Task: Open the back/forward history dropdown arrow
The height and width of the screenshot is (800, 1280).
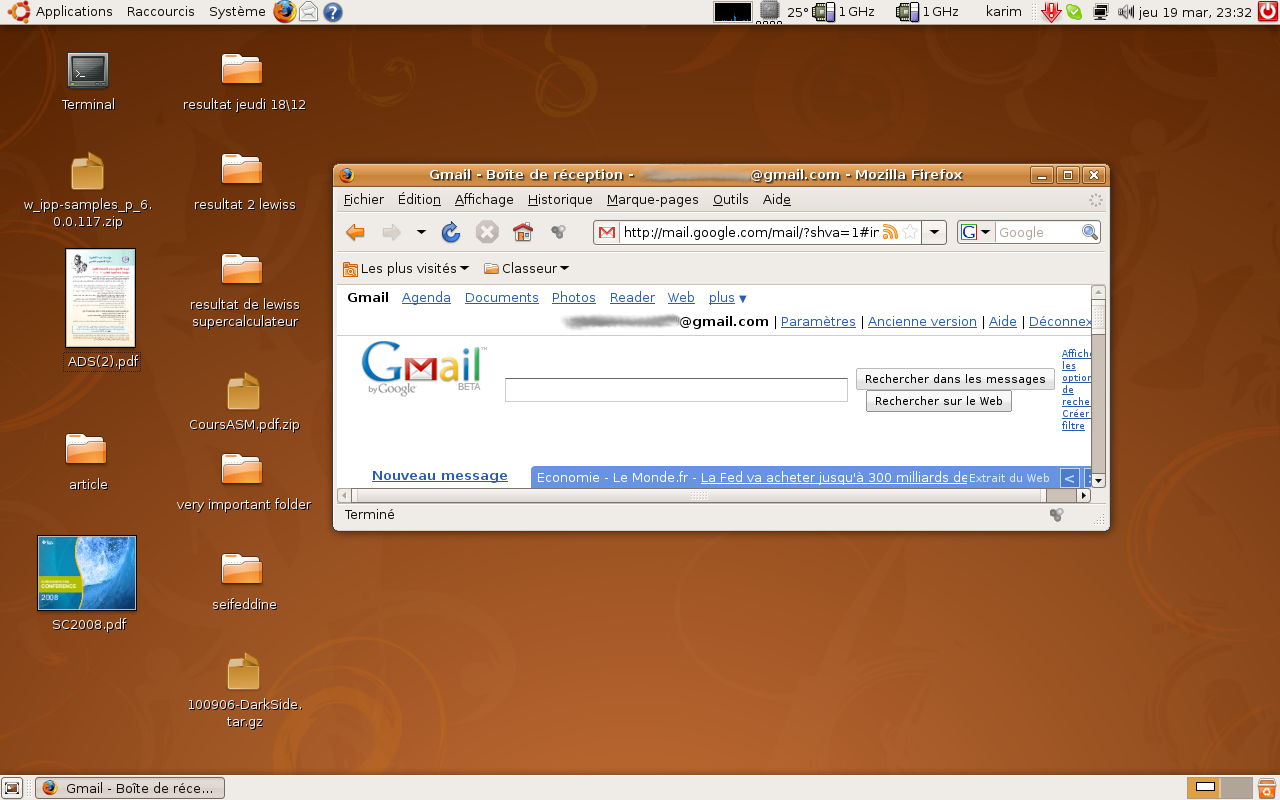Action: tap(421, 233)
